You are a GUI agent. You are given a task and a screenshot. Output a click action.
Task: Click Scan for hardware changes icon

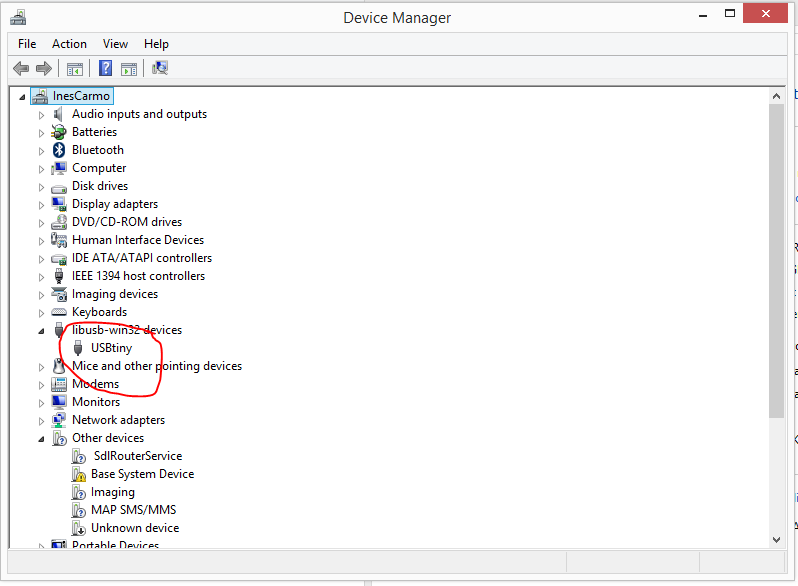(x=160, y=68)
